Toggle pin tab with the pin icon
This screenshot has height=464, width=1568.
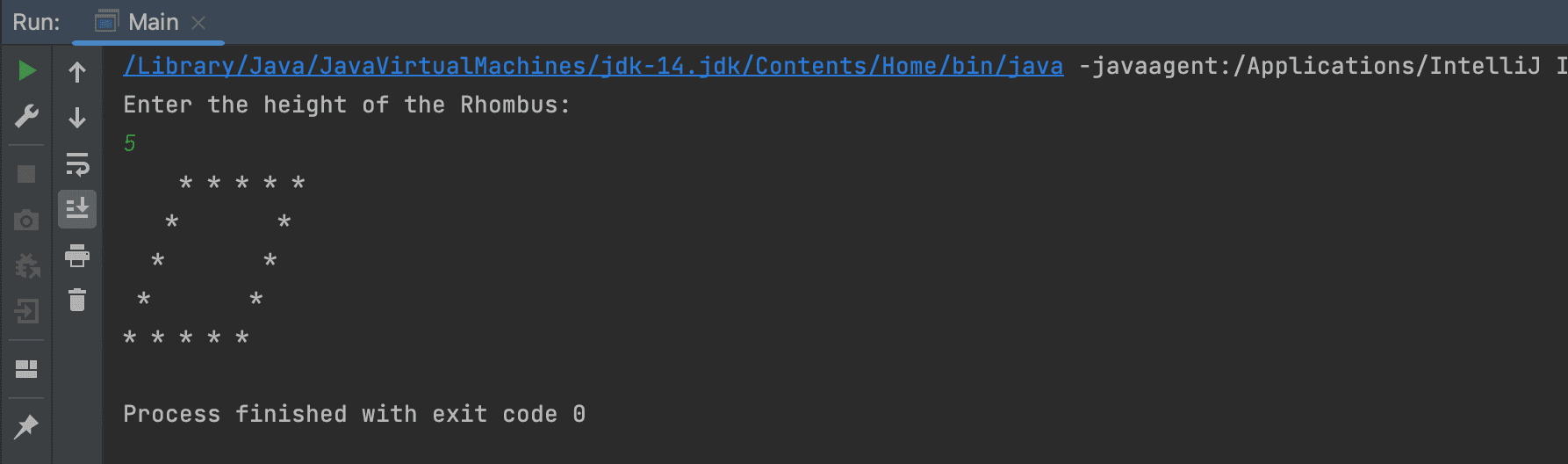(26, 427)
